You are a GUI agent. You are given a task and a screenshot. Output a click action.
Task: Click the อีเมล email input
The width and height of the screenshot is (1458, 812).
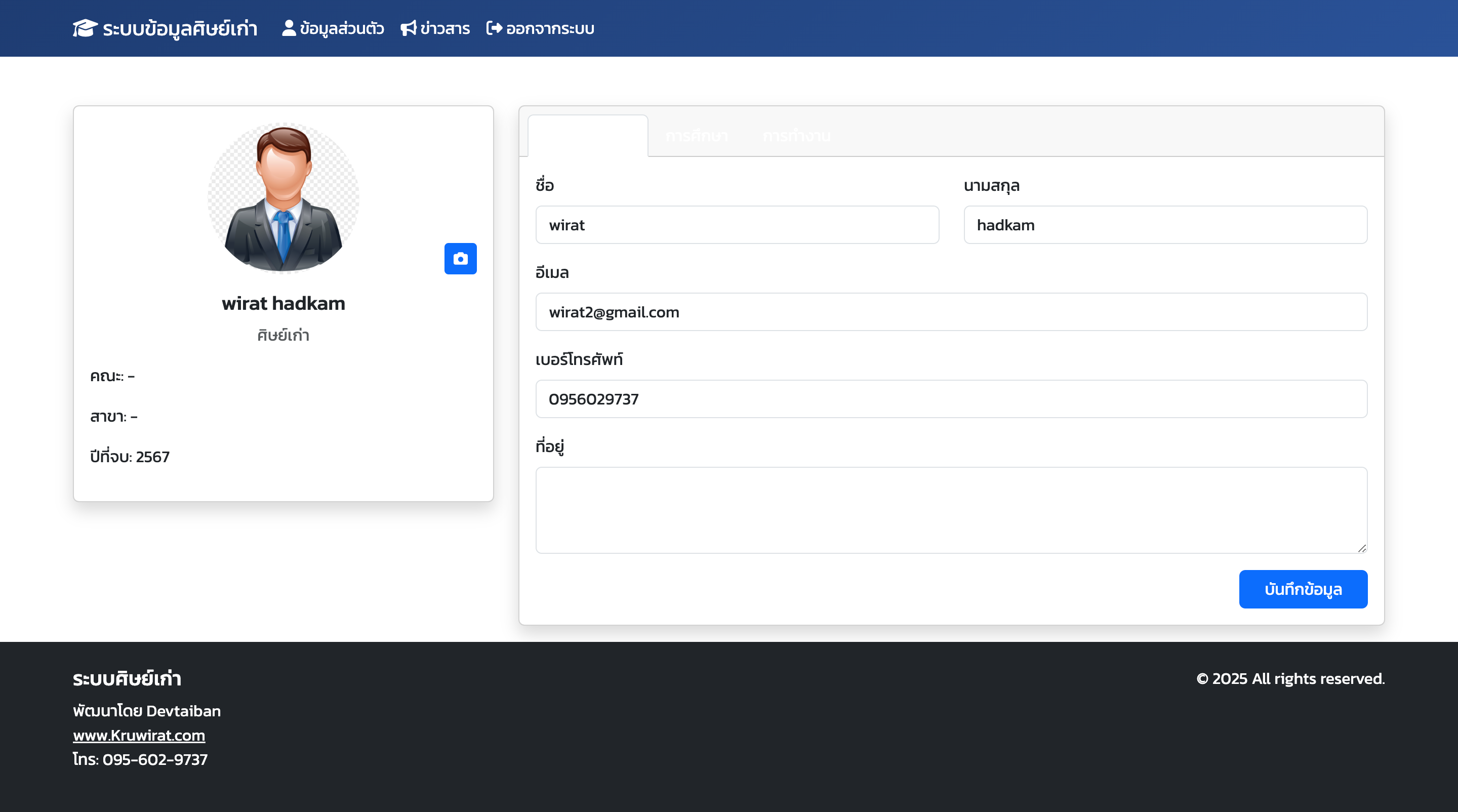(951, 312)
